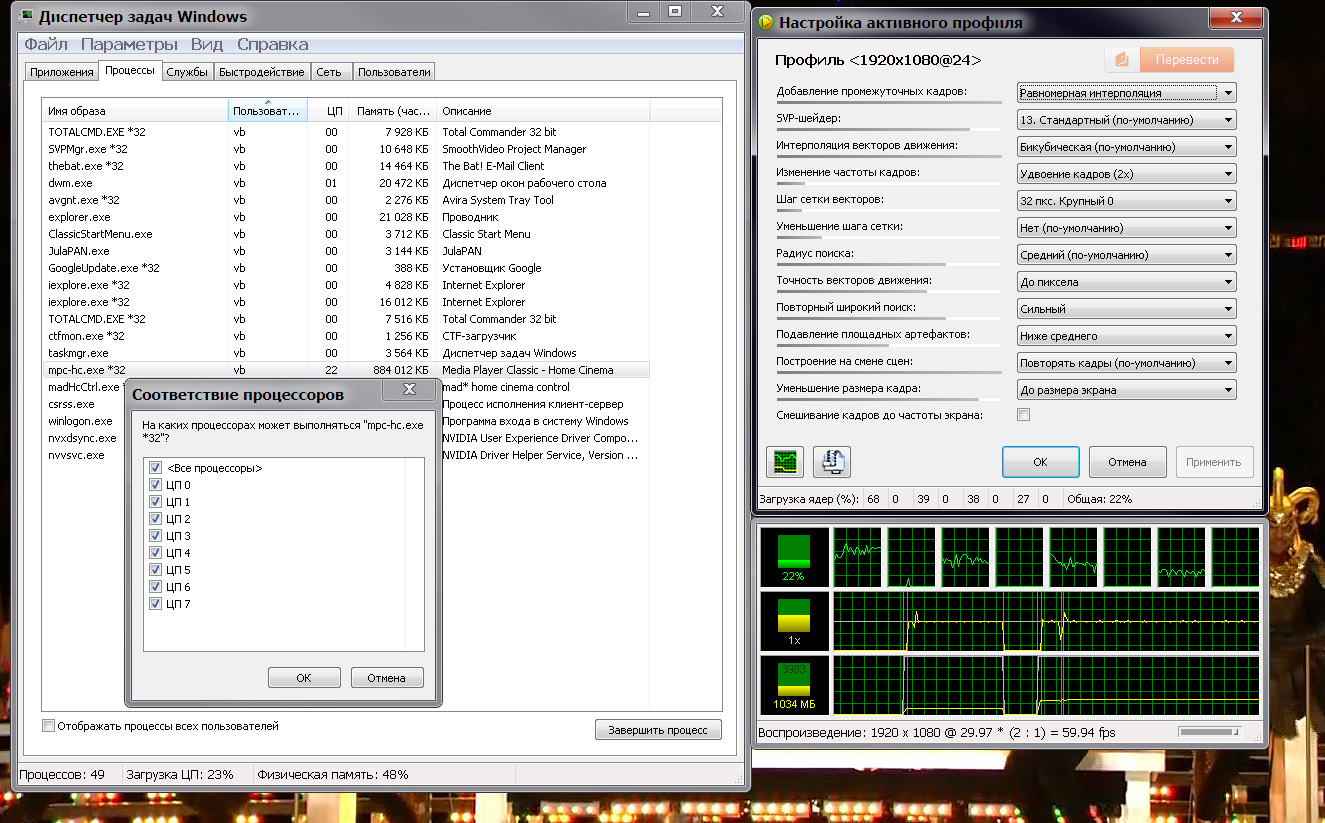Open the Изменение частоты кадров dropdown
Screen dimensions: 1325x823
point(1126,174)
